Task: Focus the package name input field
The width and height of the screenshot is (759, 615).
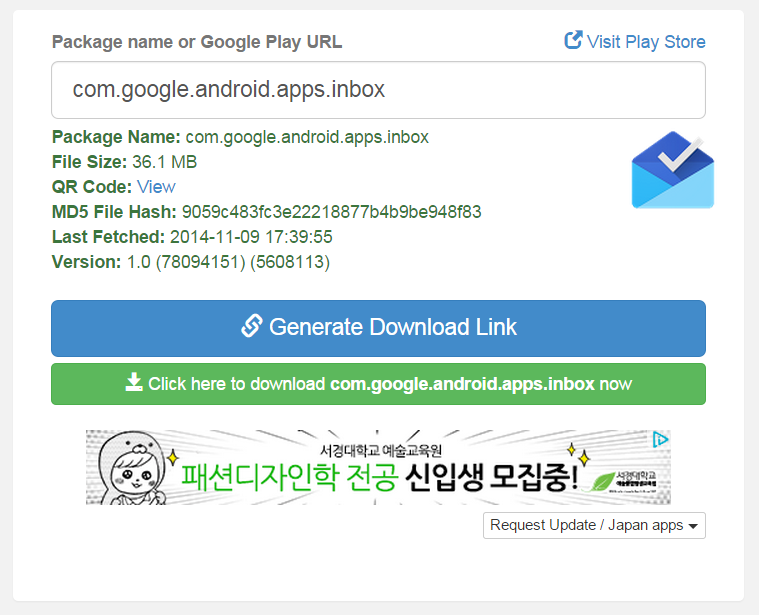Action: (378, 90)
